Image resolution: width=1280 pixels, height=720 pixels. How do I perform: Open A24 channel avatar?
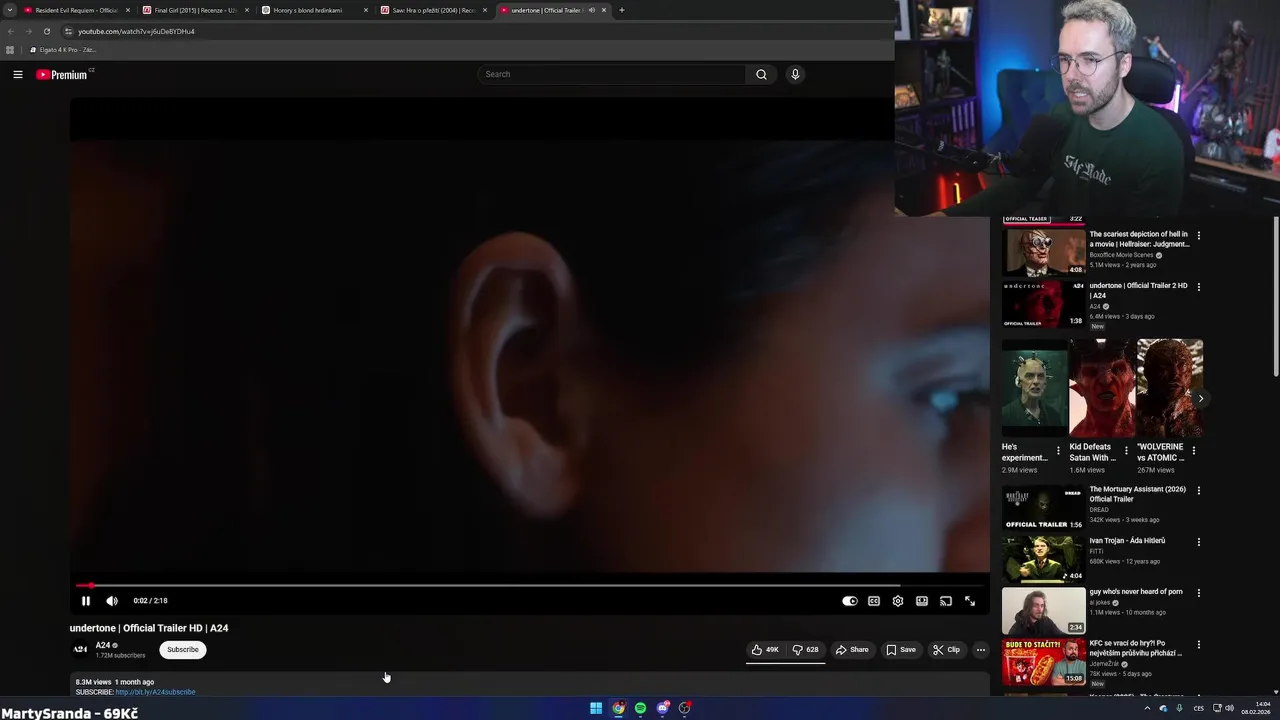(80, 650)
